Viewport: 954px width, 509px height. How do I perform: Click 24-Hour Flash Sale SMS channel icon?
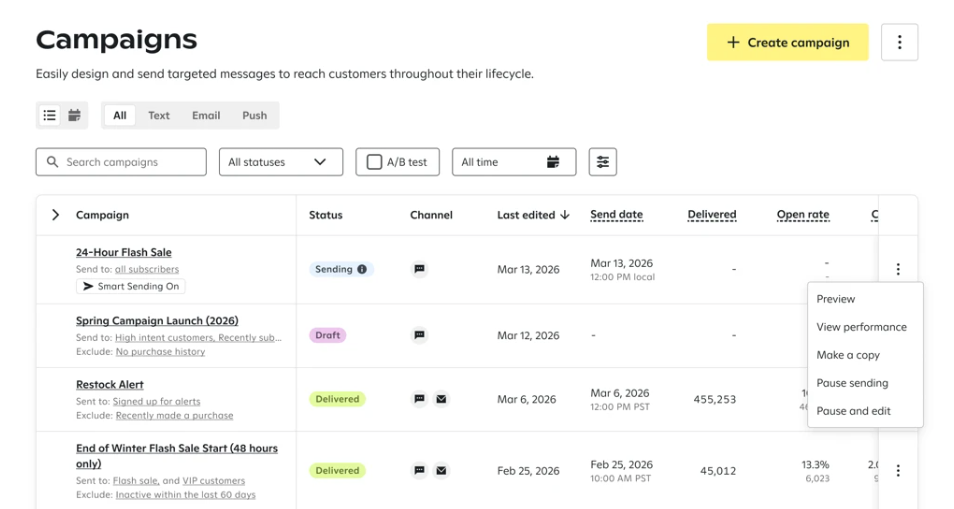pos(419,269)
